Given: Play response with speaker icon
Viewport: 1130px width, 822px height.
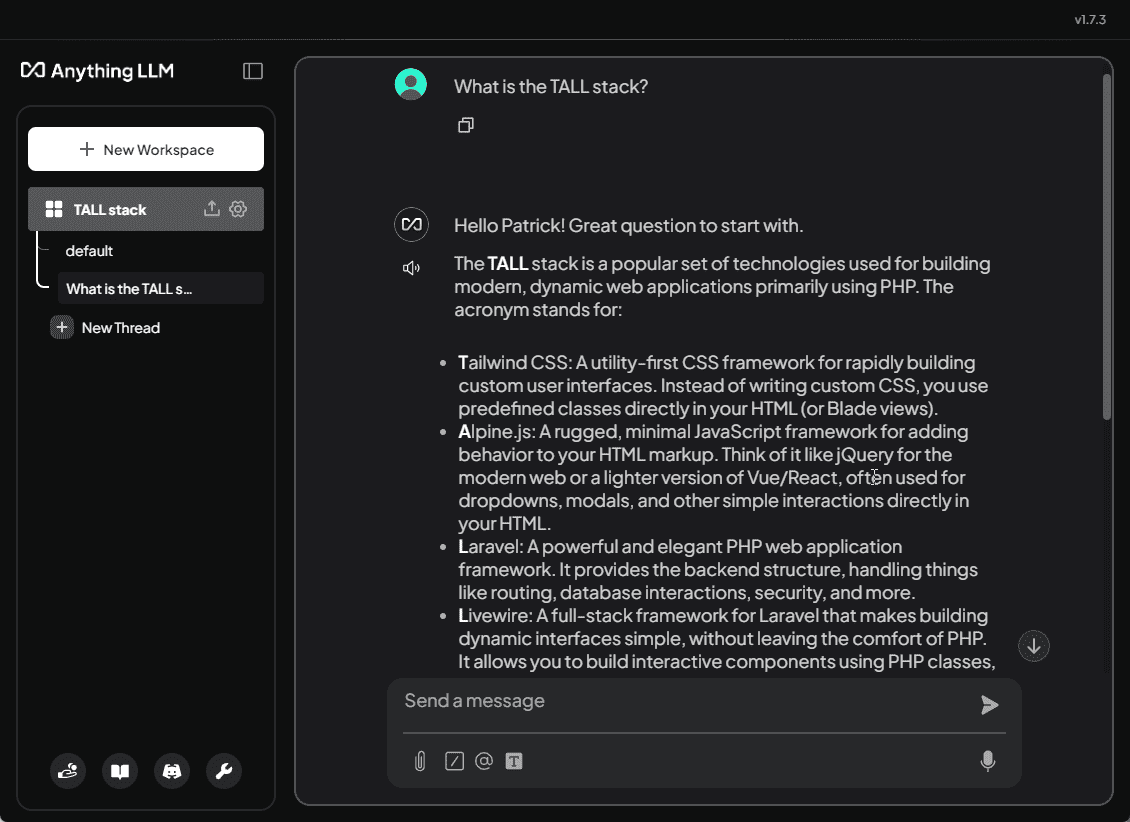Looking at the screenshot, I should pos(411,268).
